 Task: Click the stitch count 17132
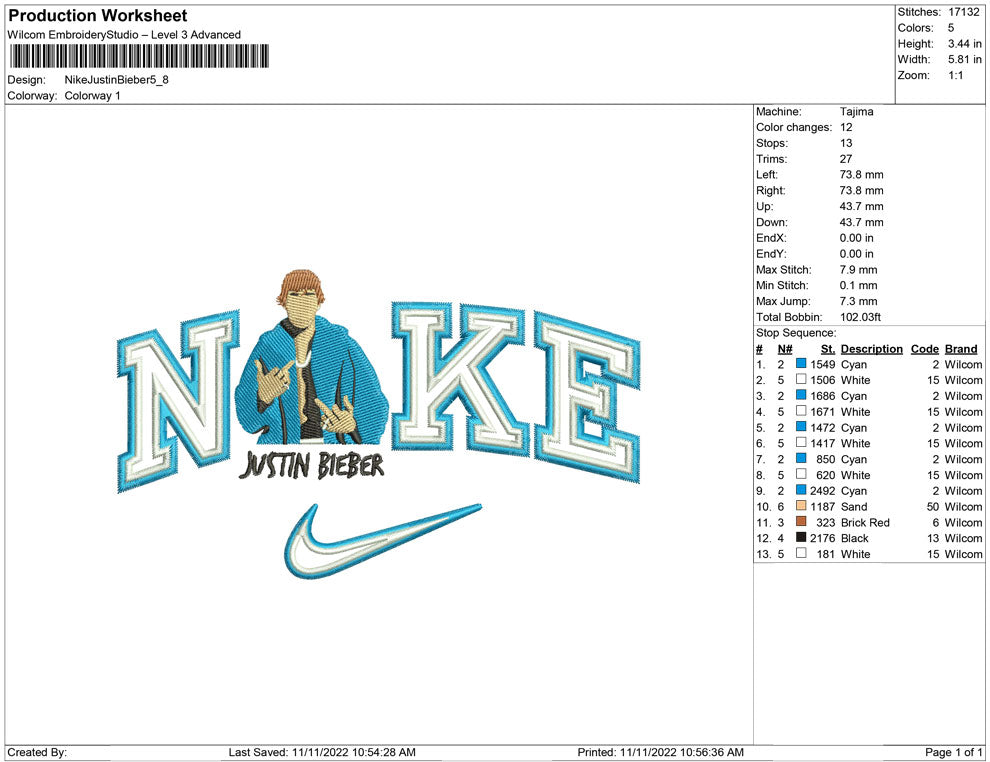click(963, 12)
